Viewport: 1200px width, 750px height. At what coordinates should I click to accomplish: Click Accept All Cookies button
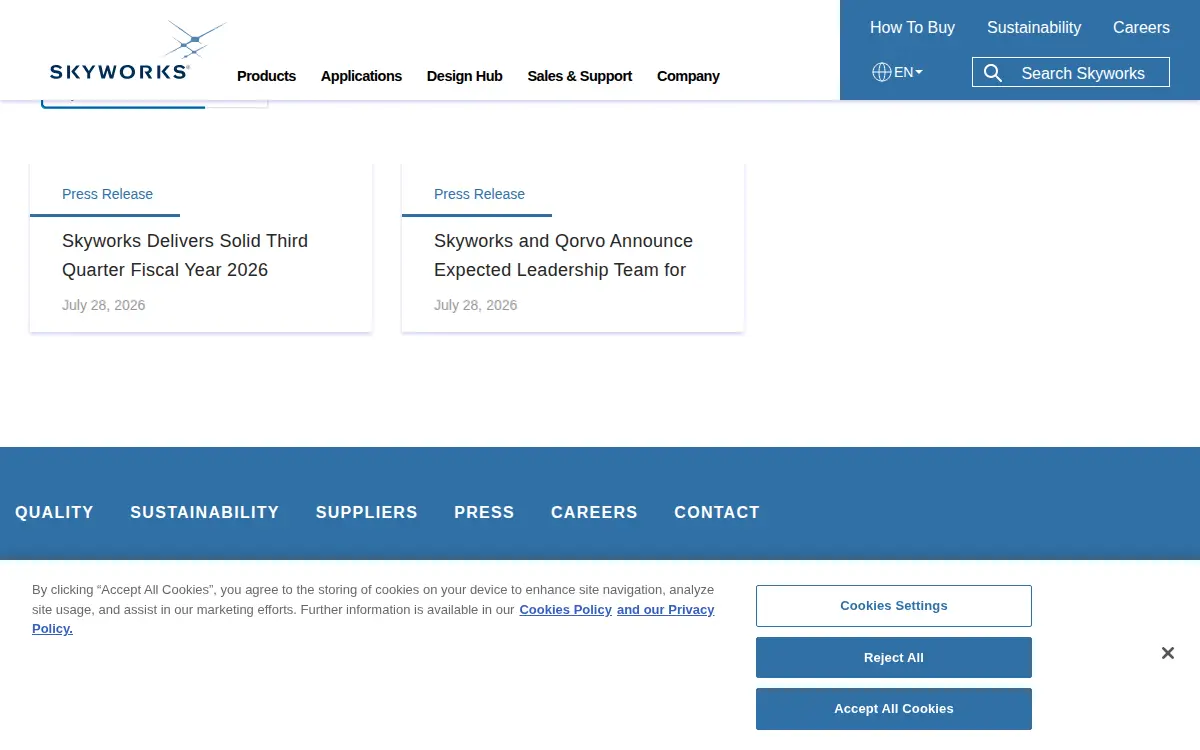[x=893, y=709]
